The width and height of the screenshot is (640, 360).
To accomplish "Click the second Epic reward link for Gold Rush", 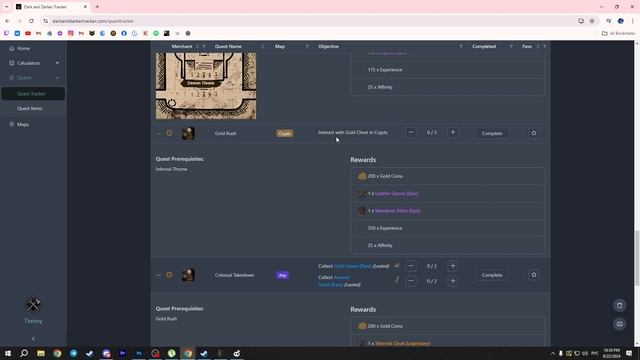I will (x=398, y=211).
